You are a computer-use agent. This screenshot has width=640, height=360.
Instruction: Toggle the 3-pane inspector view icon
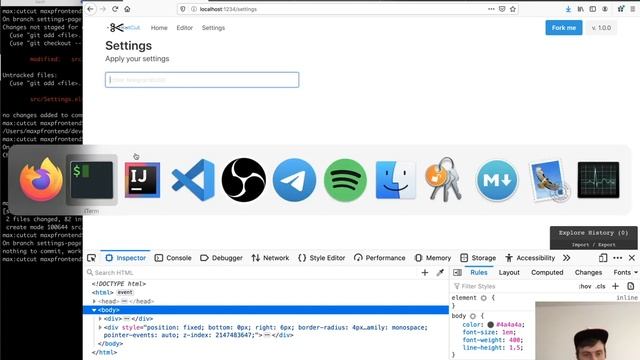pos(458,272)
